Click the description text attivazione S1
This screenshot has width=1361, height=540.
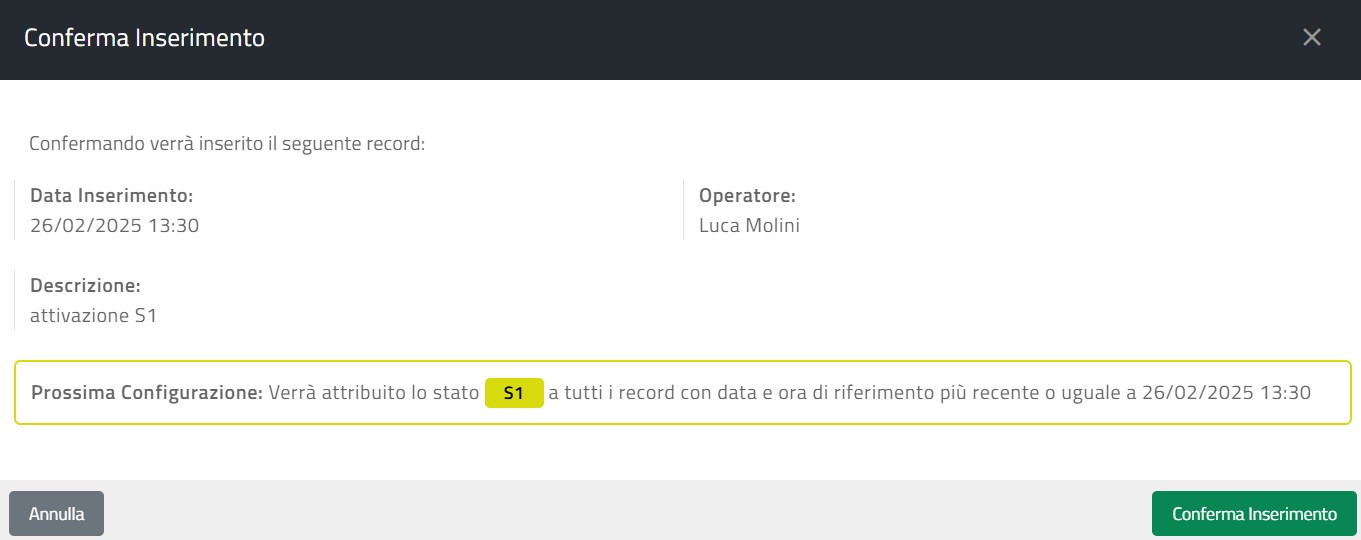click(93, 316)
